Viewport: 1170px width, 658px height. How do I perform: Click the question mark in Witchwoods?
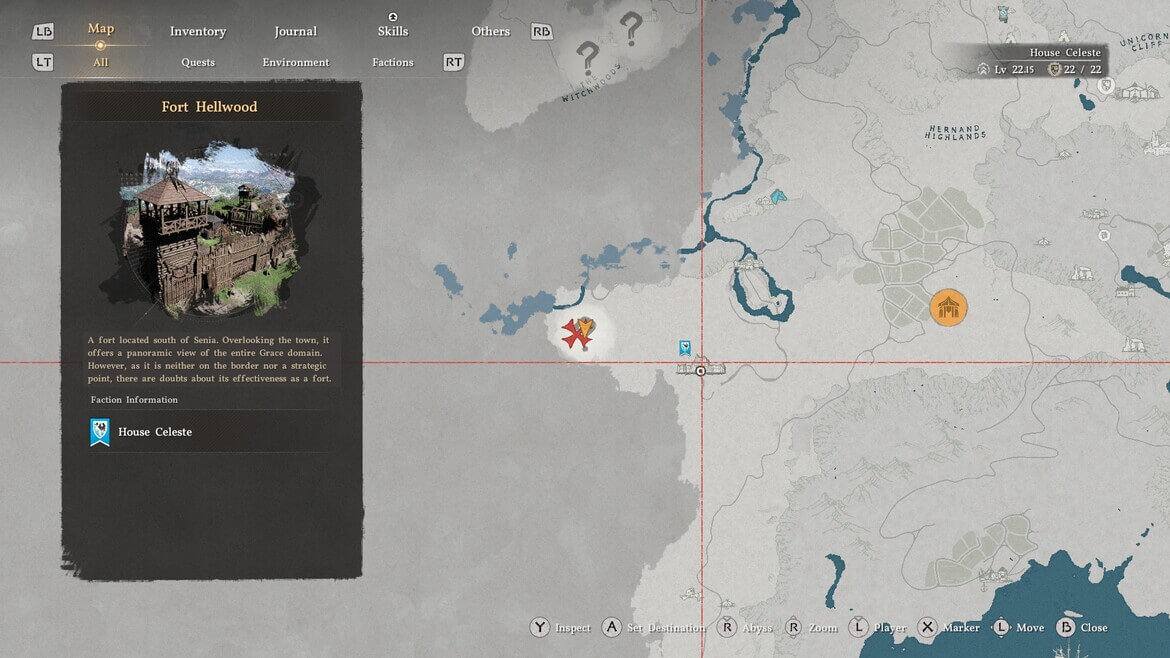coord(587,58)
